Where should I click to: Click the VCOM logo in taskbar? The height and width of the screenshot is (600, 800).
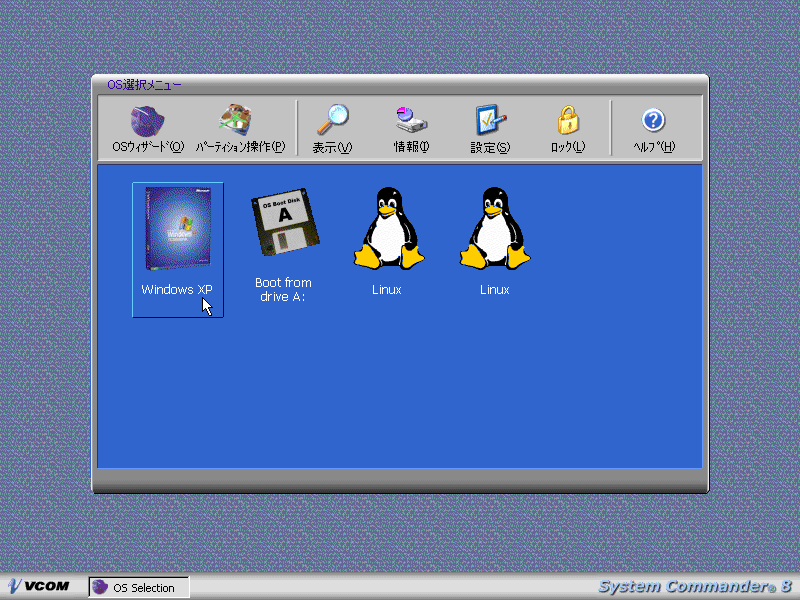[x=39, y=586]
